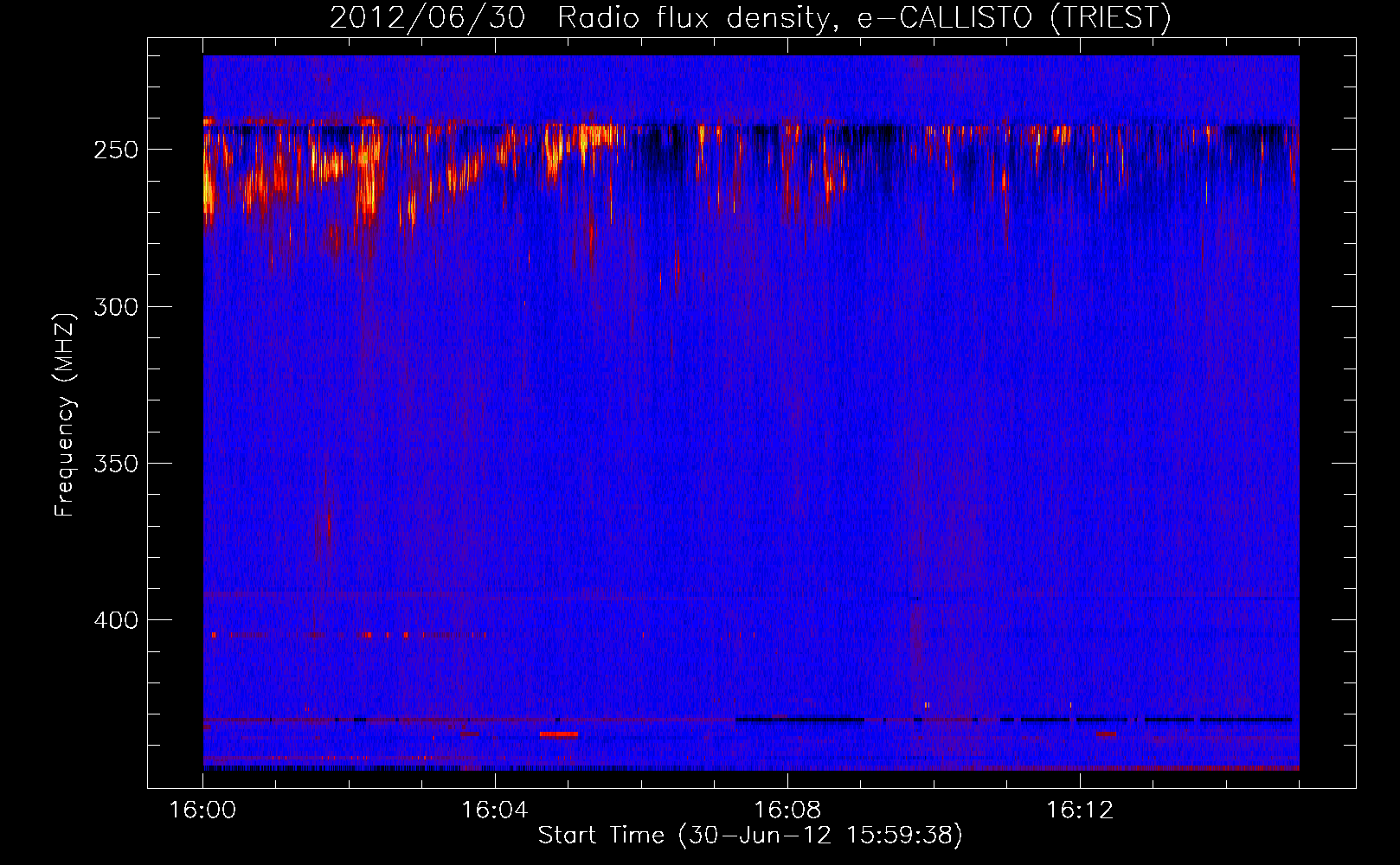Click the 350 frequency tick label

(x=116, y=464)
